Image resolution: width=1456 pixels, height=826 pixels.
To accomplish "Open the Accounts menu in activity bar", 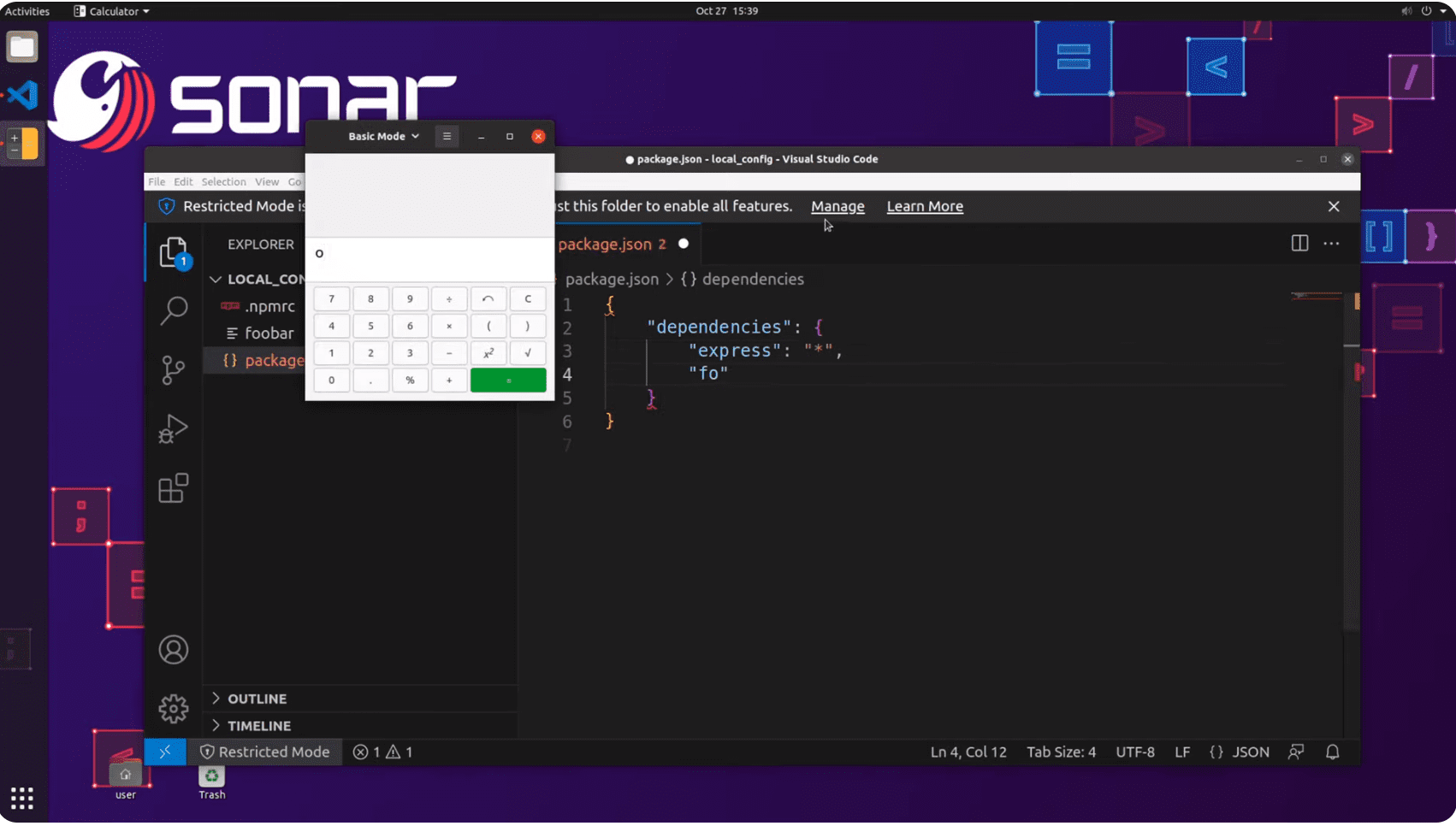I will coord(174,650).
